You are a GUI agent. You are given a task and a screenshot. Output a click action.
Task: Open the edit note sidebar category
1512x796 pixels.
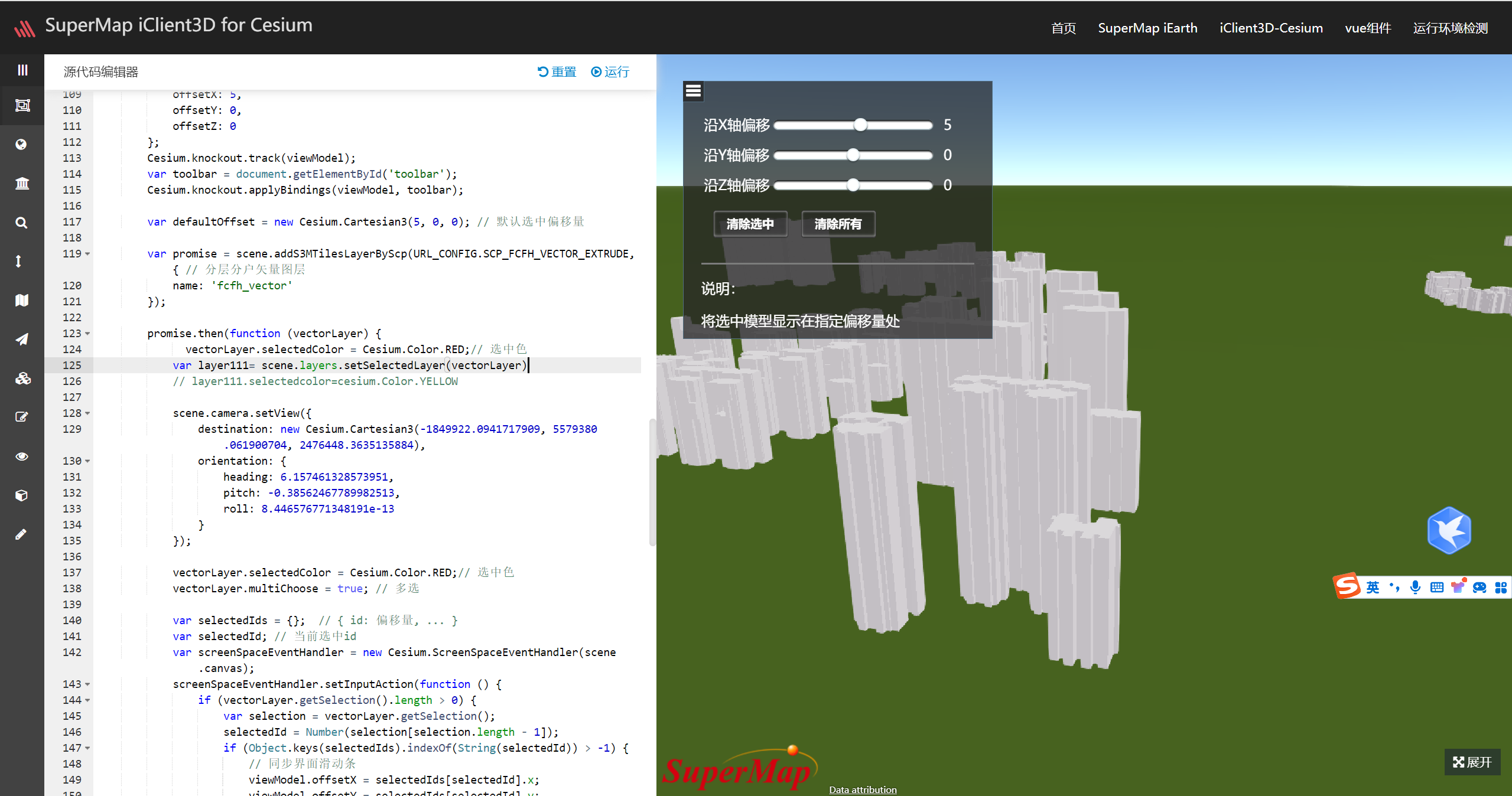click(x=22, y=417)
